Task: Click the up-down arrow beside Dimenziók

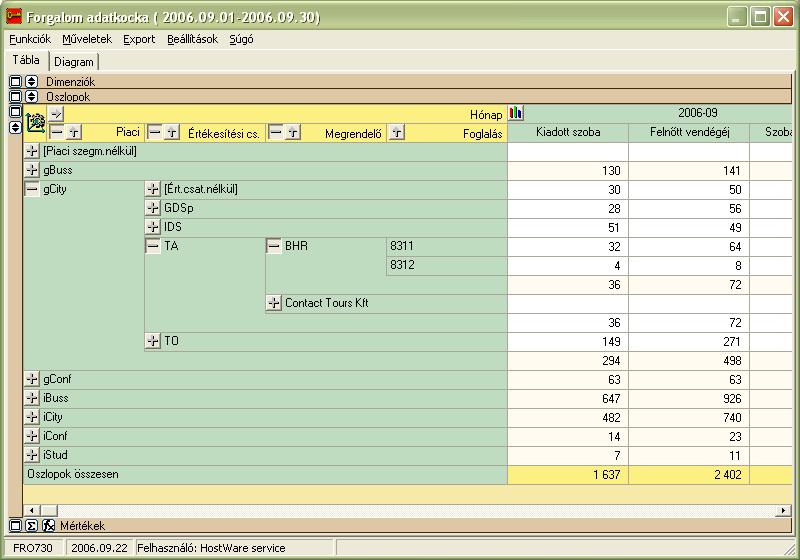Action: pyautogui.click(x=32, y=81)
